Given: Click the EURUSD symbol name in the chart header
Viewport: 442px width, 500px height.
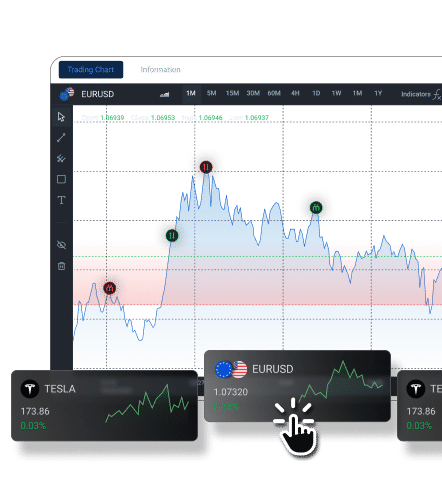Looking at the screenshot, I should tap(98, 94).
